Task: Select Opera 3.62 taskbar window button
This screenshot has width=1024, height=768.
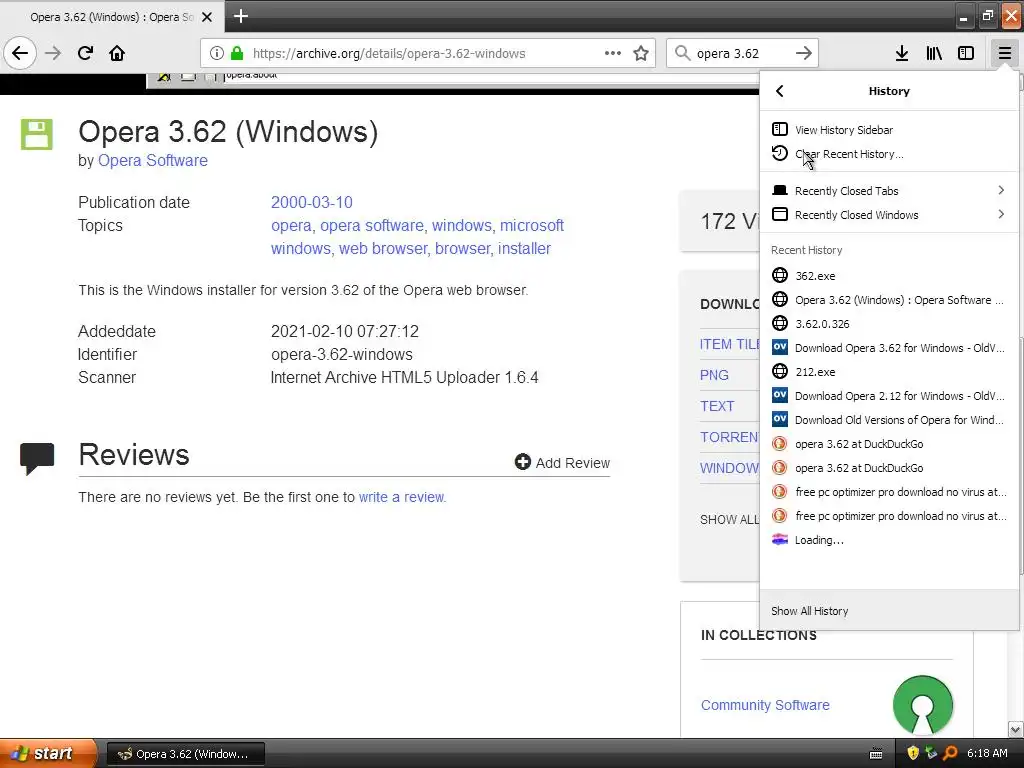Action: pyautogui.click(x=186, y=754)
